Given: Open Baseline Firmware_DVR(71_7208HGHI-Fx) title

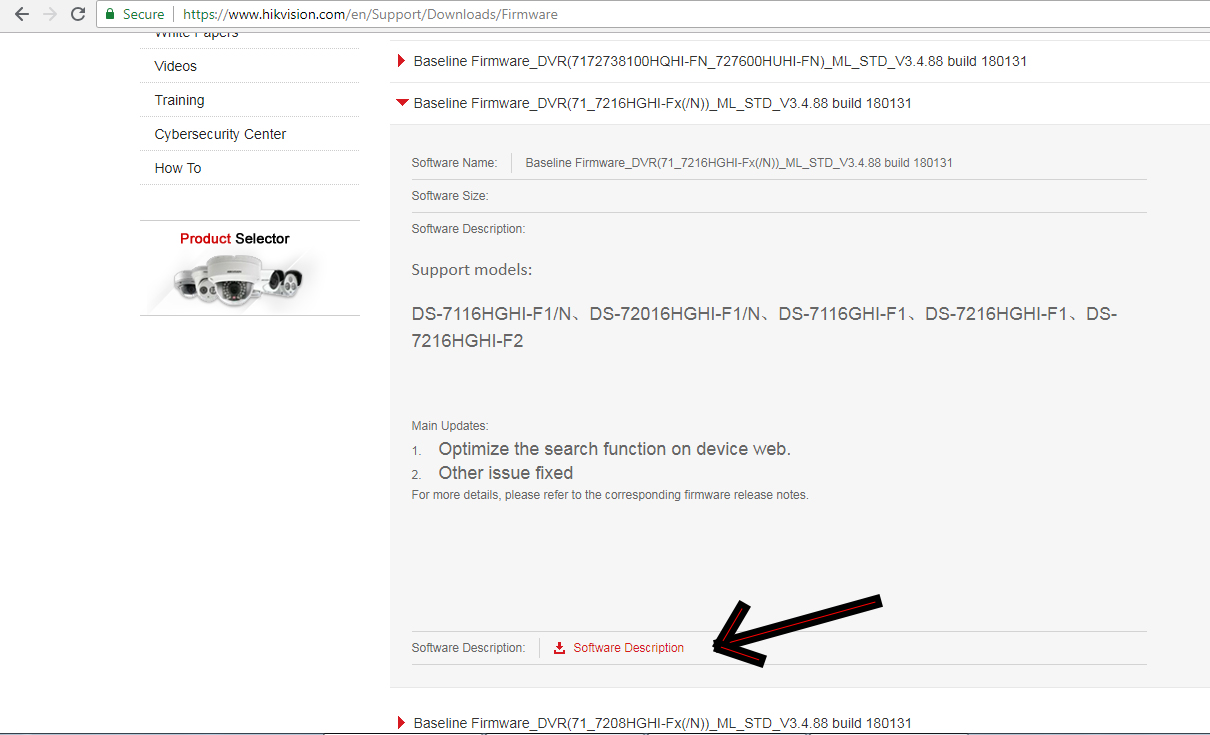Looking at the screenshot, I should [662, 722].
